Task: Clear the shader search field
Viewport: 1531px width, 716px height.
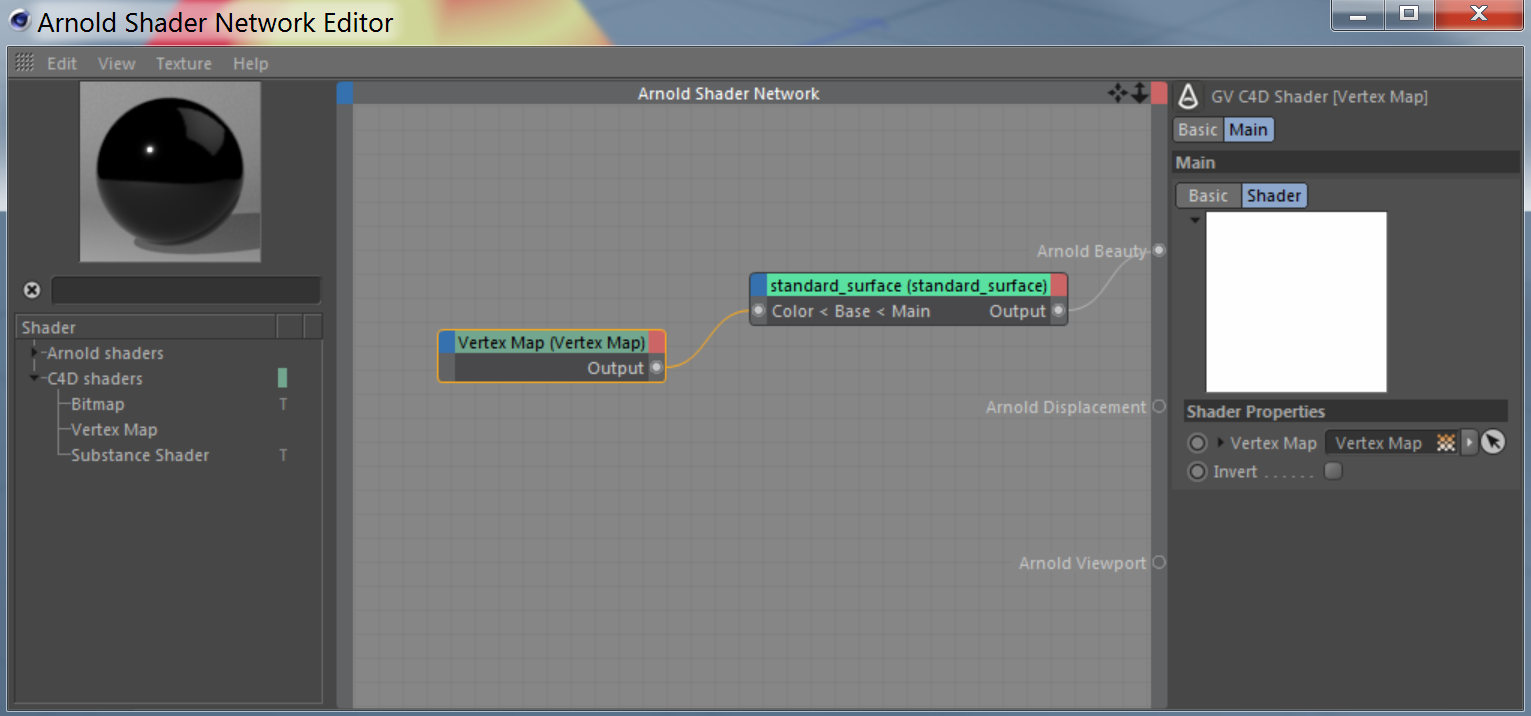Action: 32,290
